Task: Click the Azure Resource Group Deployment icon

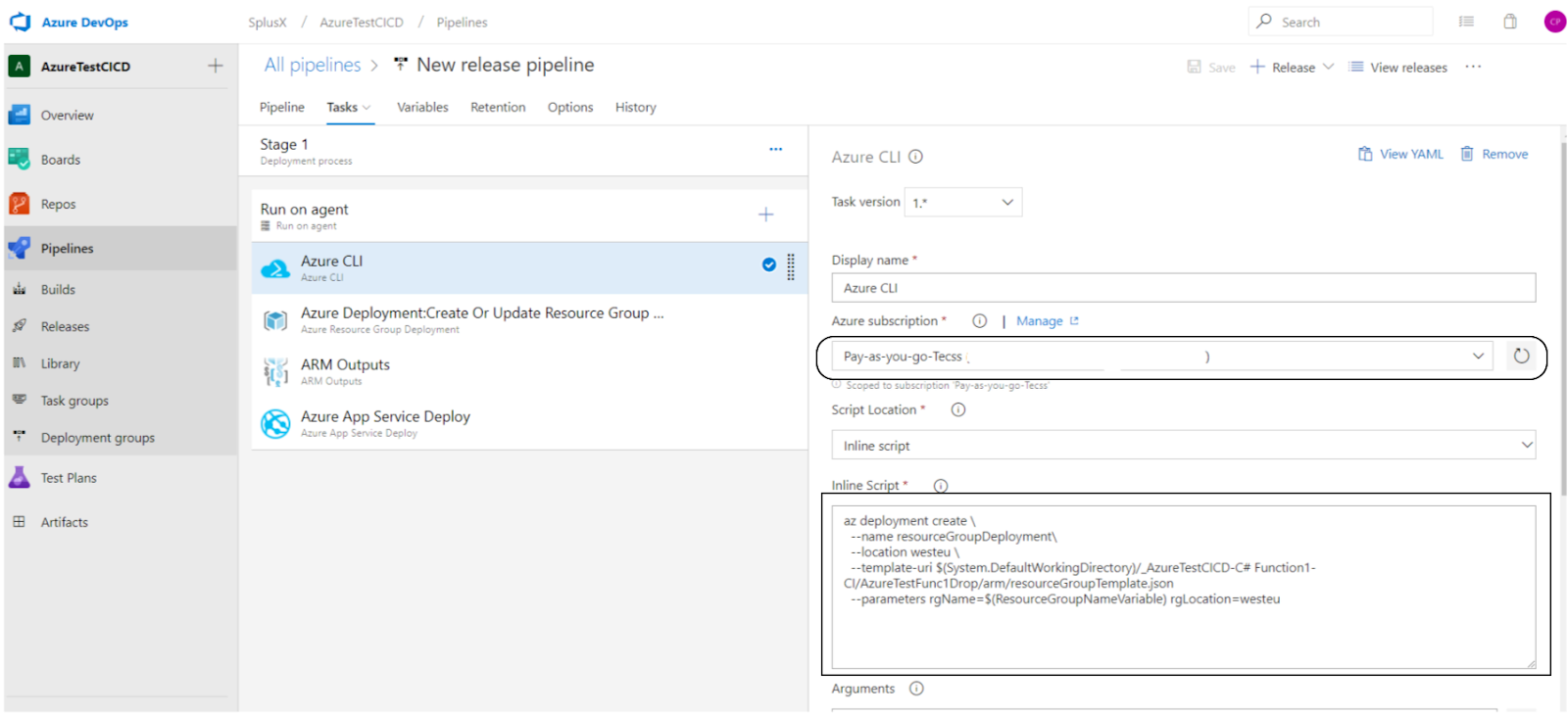Action: 275,320
